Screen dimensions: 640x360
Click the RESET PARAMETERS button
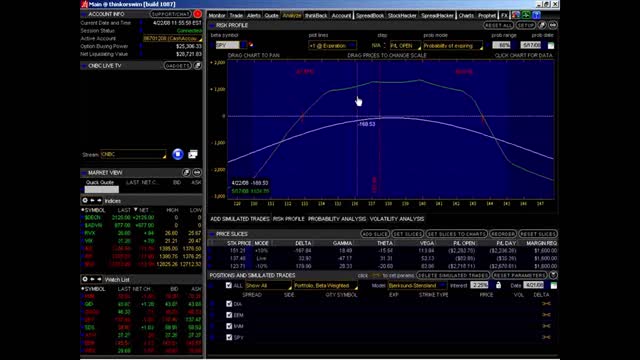tap(519, 275)
